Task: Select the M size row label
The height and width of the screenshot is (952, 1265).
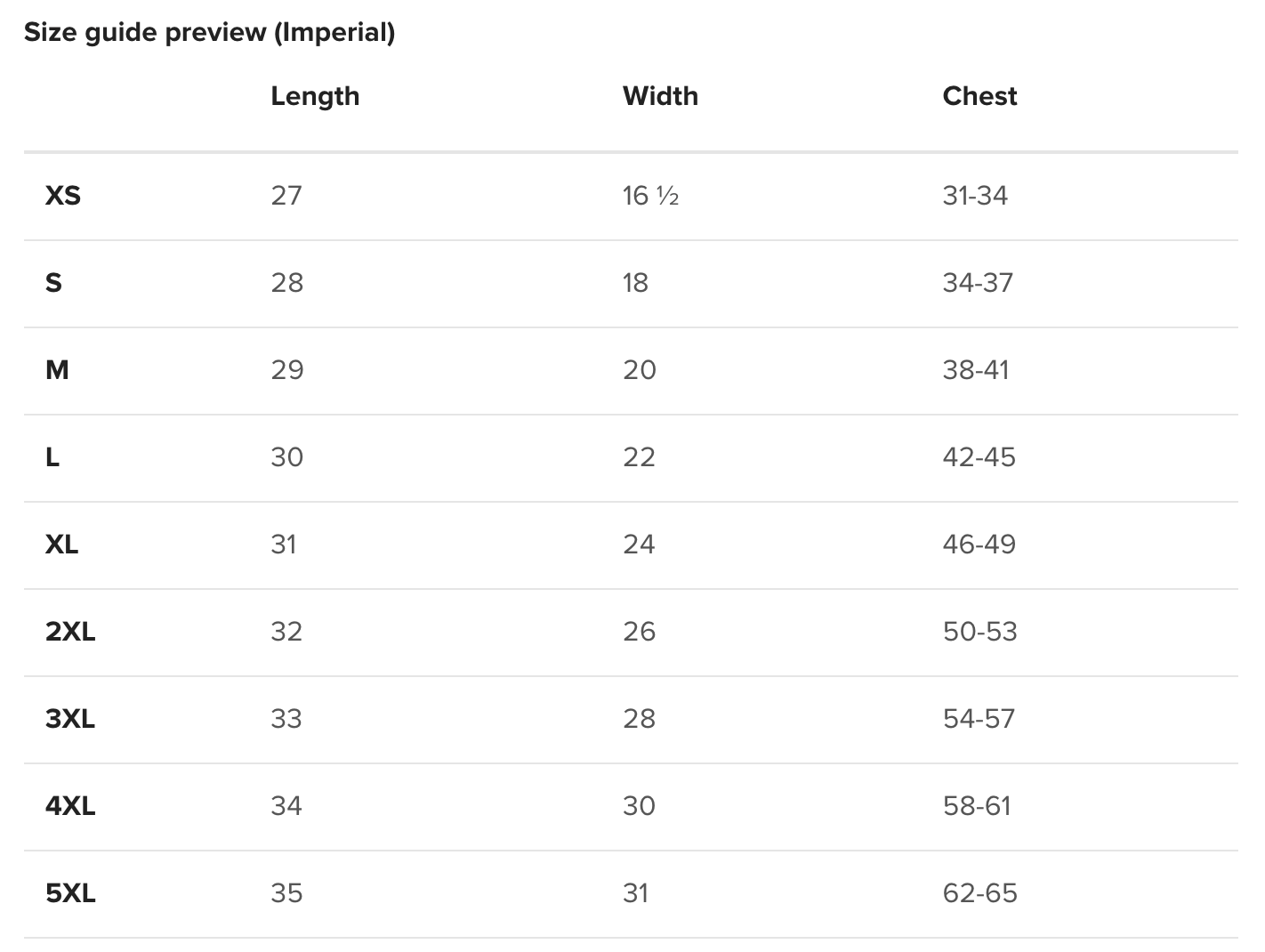Action: [x=57, y=370]
